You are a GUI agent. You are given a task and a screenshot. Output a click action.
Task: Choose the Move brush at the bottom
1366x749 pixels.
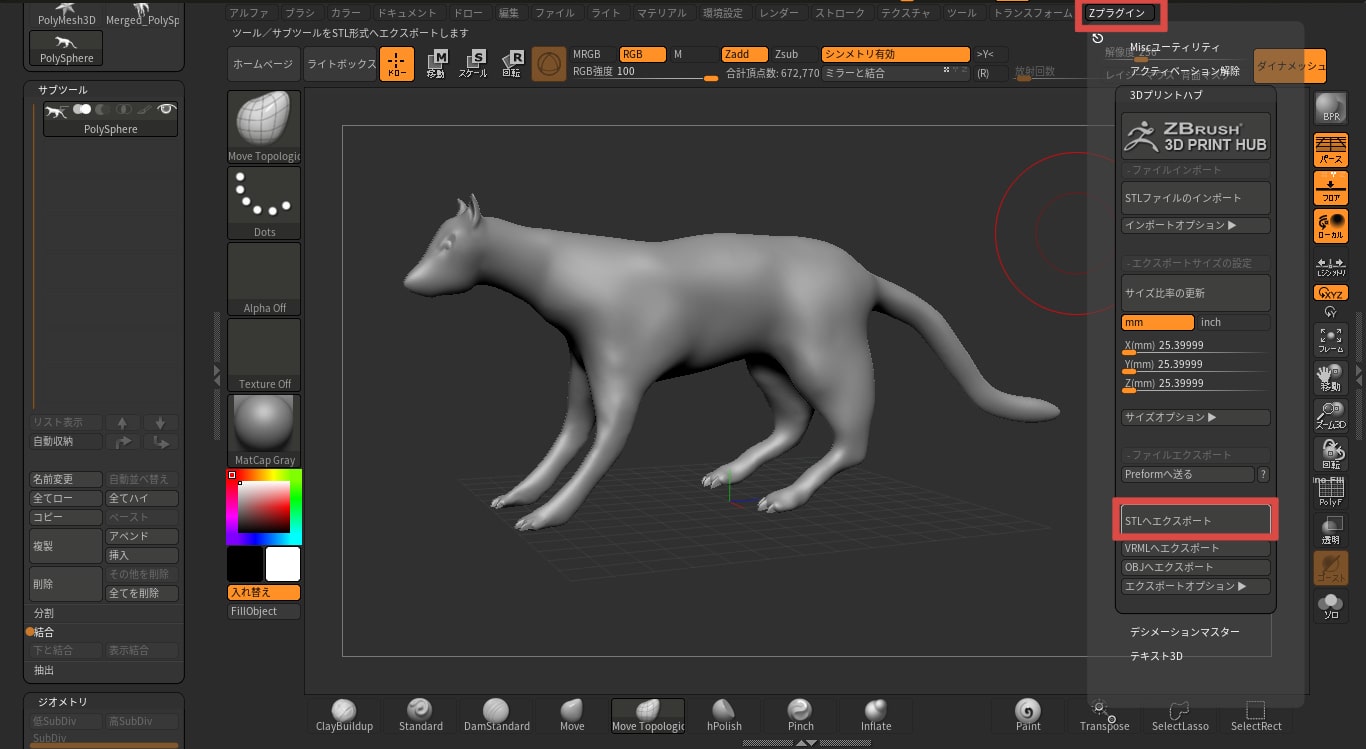572,715
